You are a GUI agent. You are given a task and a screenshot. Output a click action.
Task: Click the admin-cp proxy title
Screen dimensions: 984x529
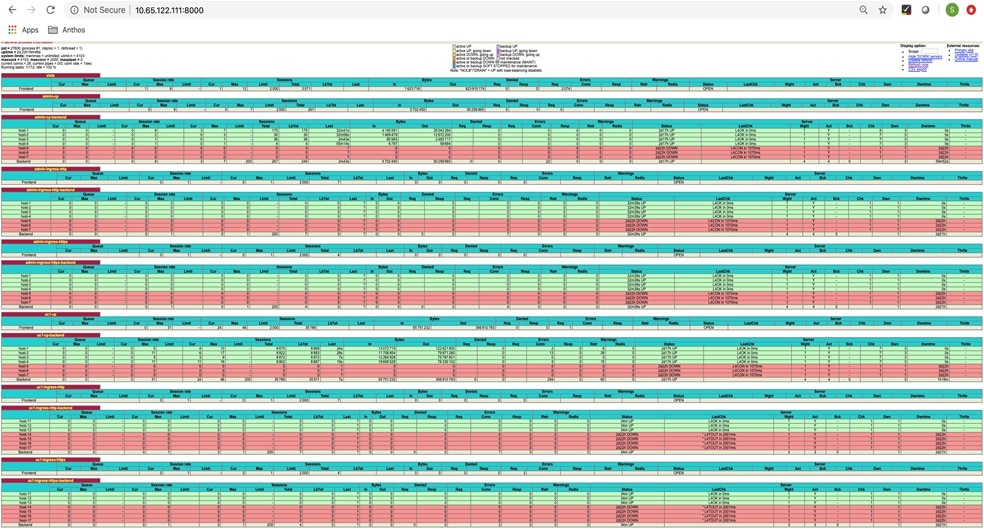point(50,97)
